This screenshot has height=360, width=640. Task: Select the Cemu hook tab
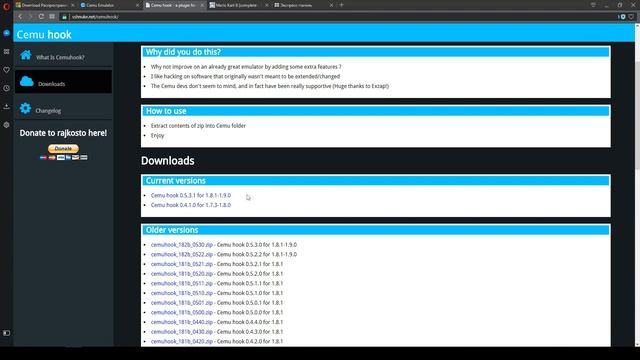coord(174,5)
